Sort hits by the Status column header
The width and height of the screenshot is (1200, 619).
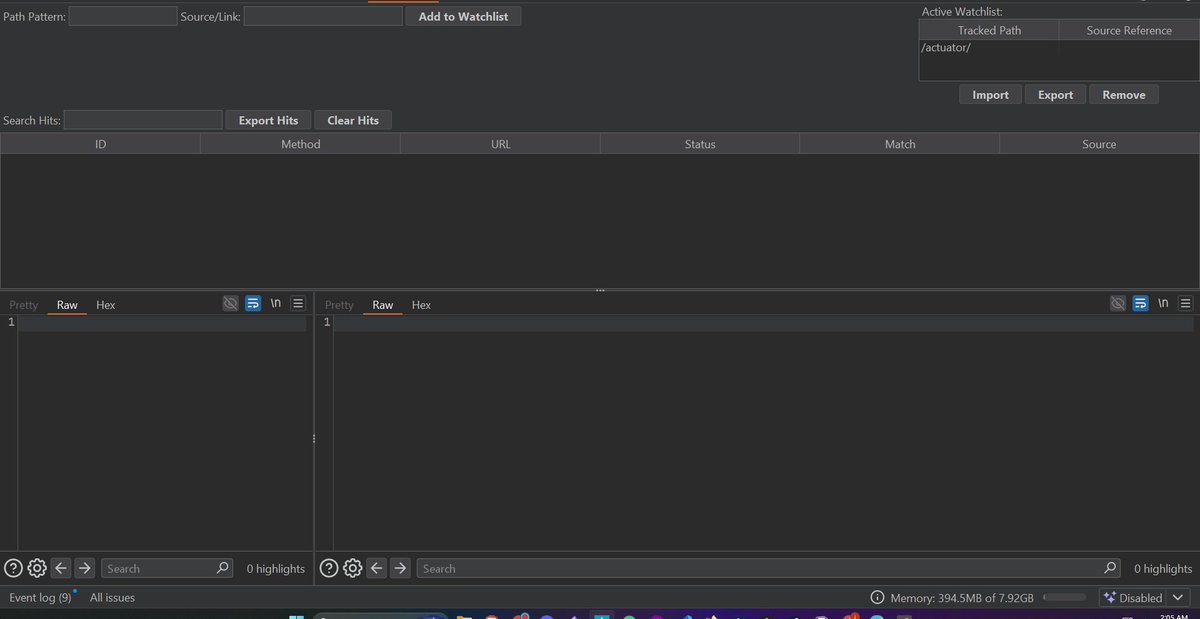699,143
